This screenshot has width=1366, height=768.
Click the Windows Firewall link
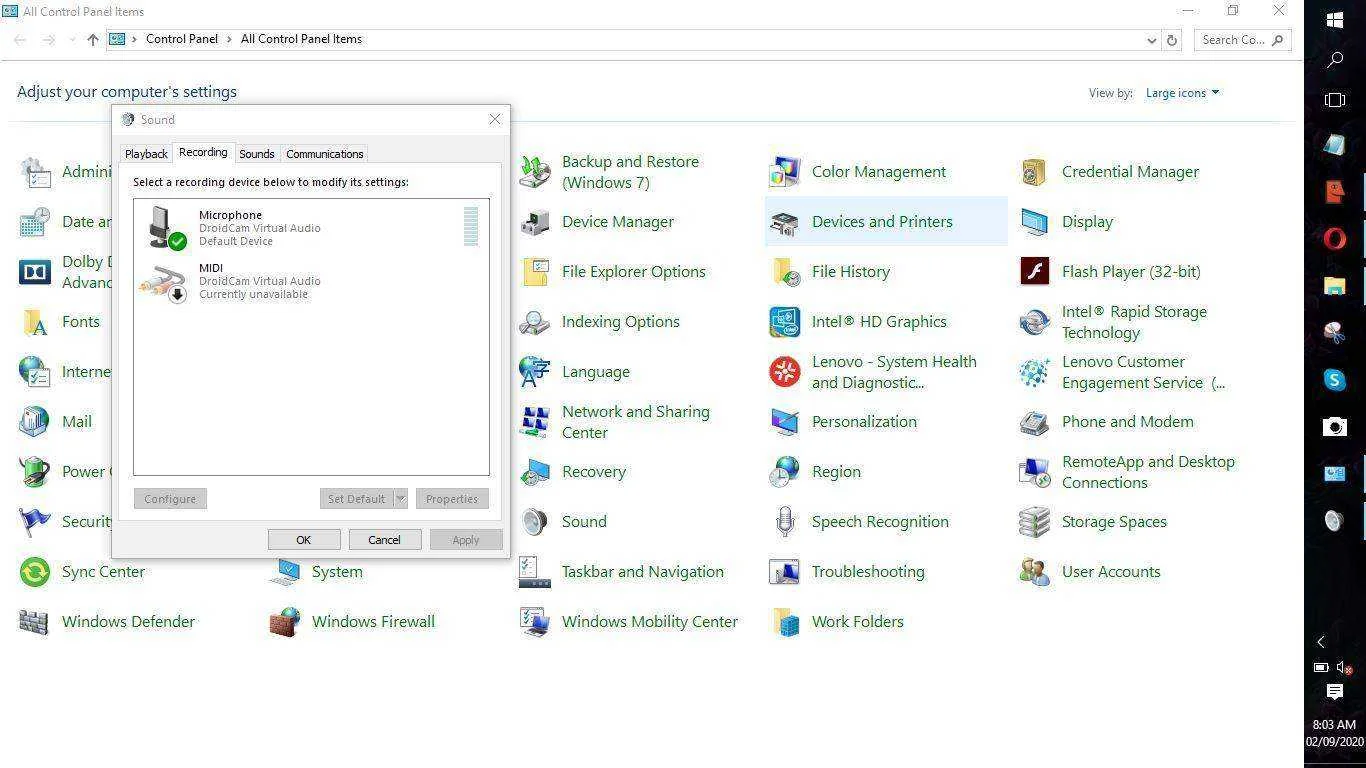373,622
